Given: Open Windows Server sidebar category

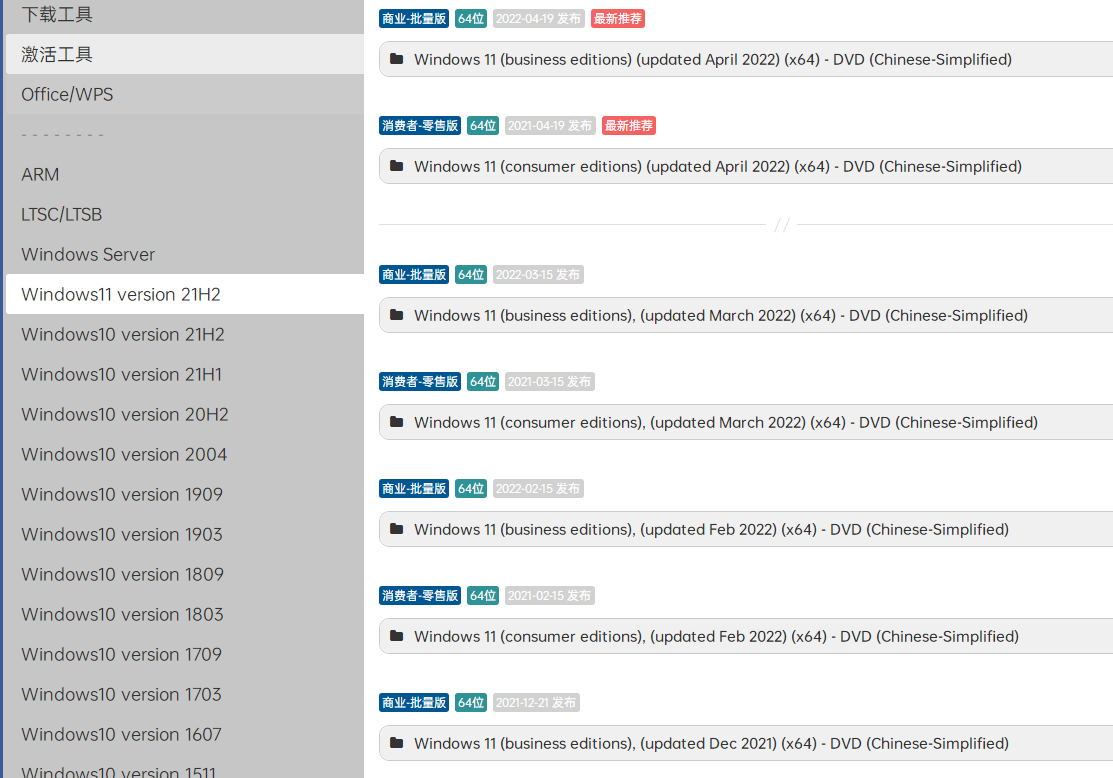Looking at the screenshot, I should tap(185, 254).
